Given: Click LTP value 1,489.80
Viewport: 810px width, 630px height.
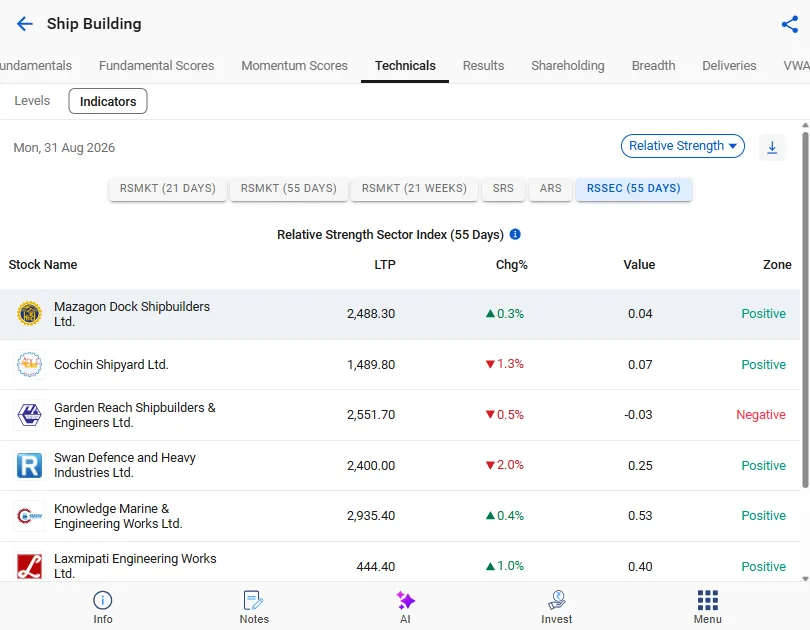Looking at the screenshot, I should (371, 365).
